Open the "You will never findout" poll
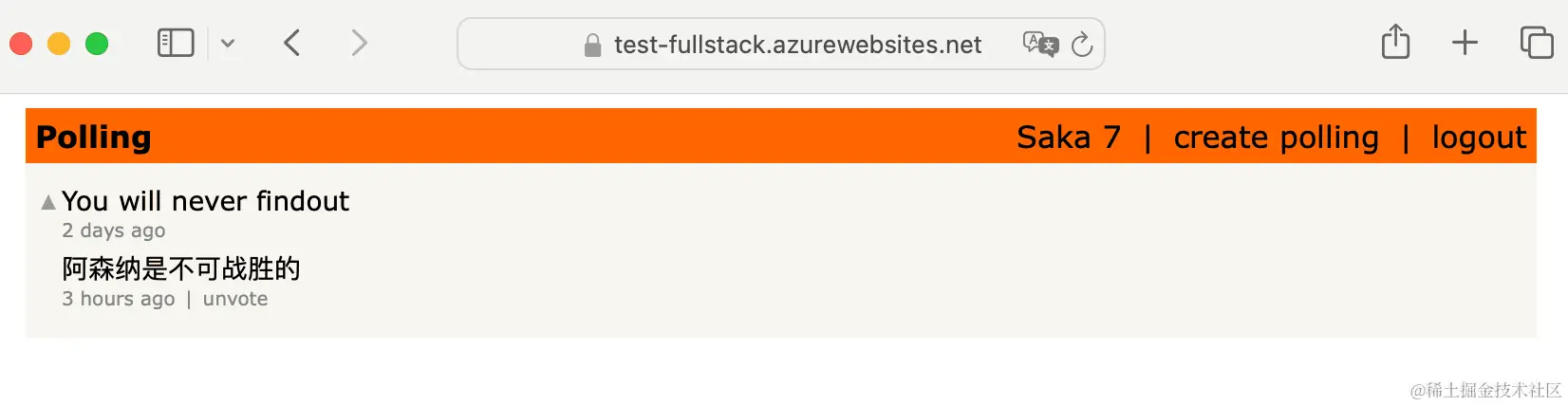 click(x=205, y=201)
